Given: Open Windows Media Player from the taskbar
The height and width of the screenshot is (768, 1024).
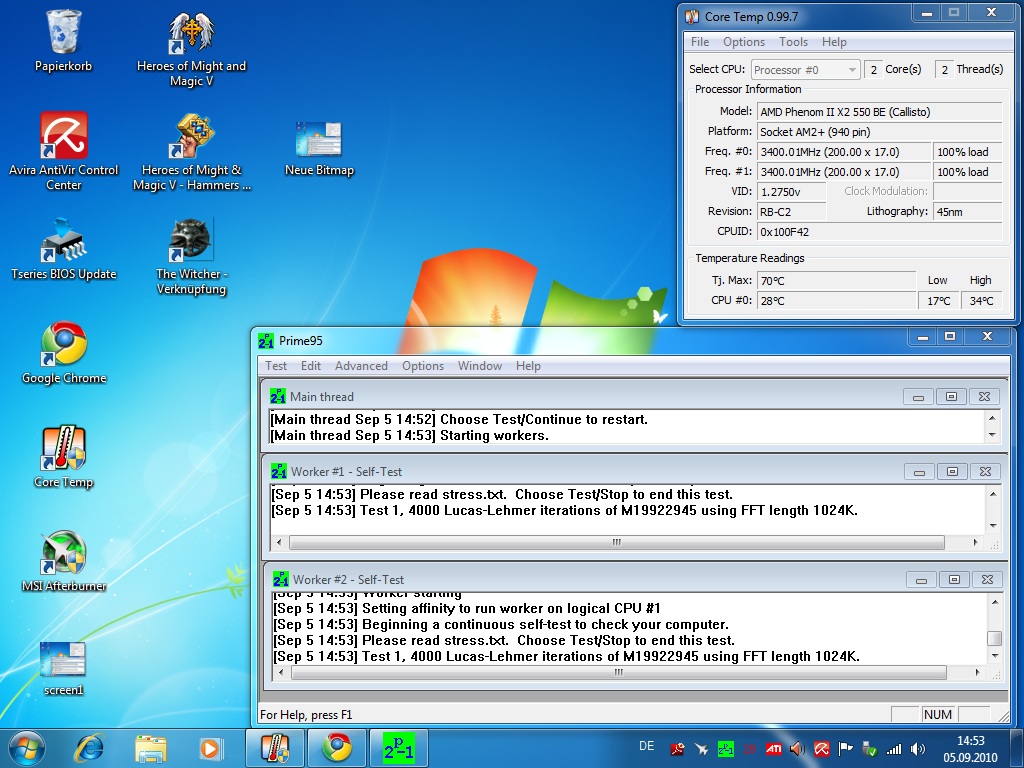Looking at the screenshot, I should [x=210, y=748].
